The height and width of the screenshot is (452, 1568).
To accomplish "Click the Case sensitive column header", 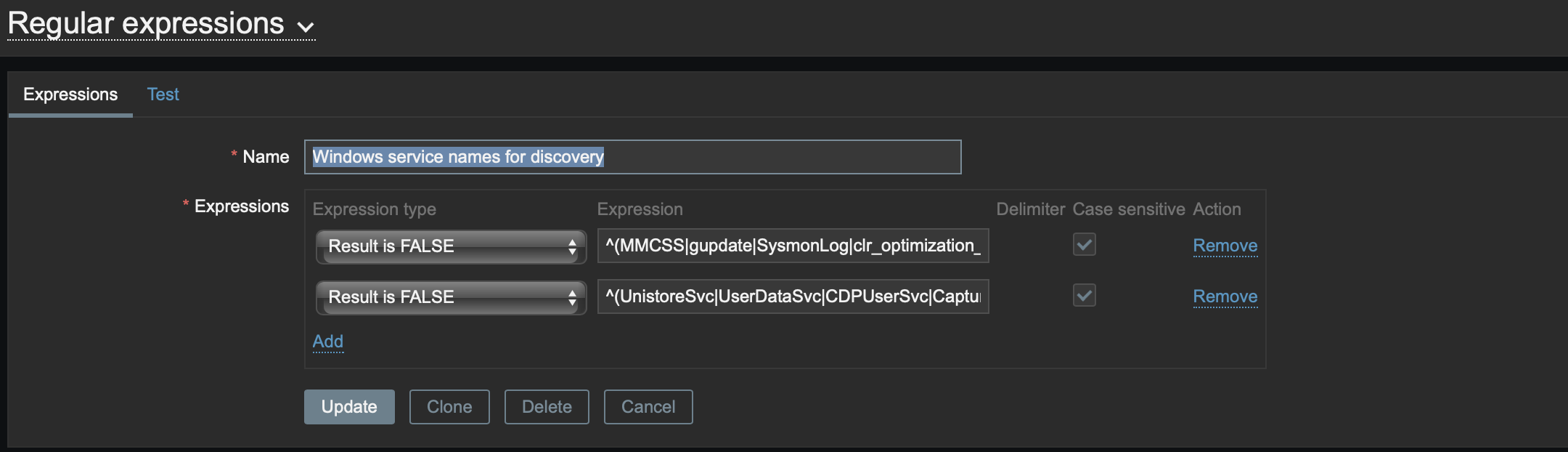I will click(x=1128, y=209).
